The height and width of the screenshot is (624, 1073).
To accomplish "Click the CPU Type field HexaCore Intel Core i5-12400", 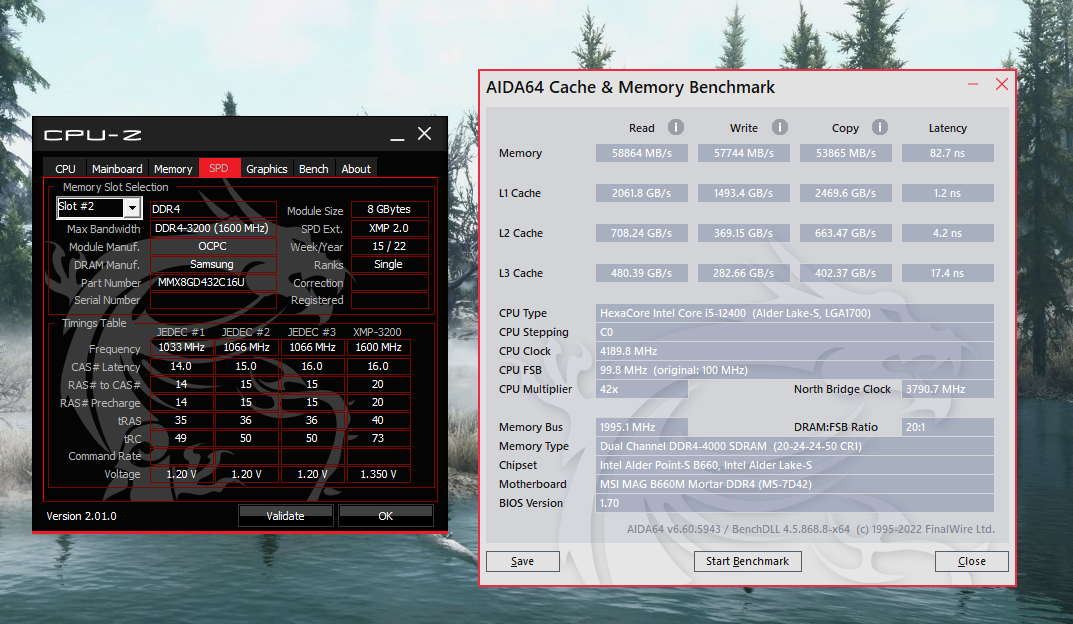I will point(794,313).
